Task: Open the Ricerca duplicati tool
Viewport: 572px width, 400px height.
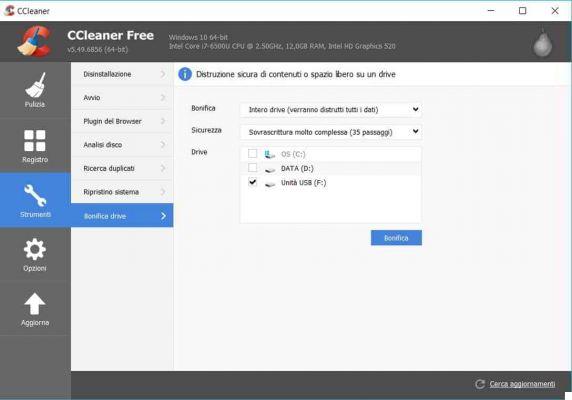Action: pyautogui.click(x=122, y=168)
